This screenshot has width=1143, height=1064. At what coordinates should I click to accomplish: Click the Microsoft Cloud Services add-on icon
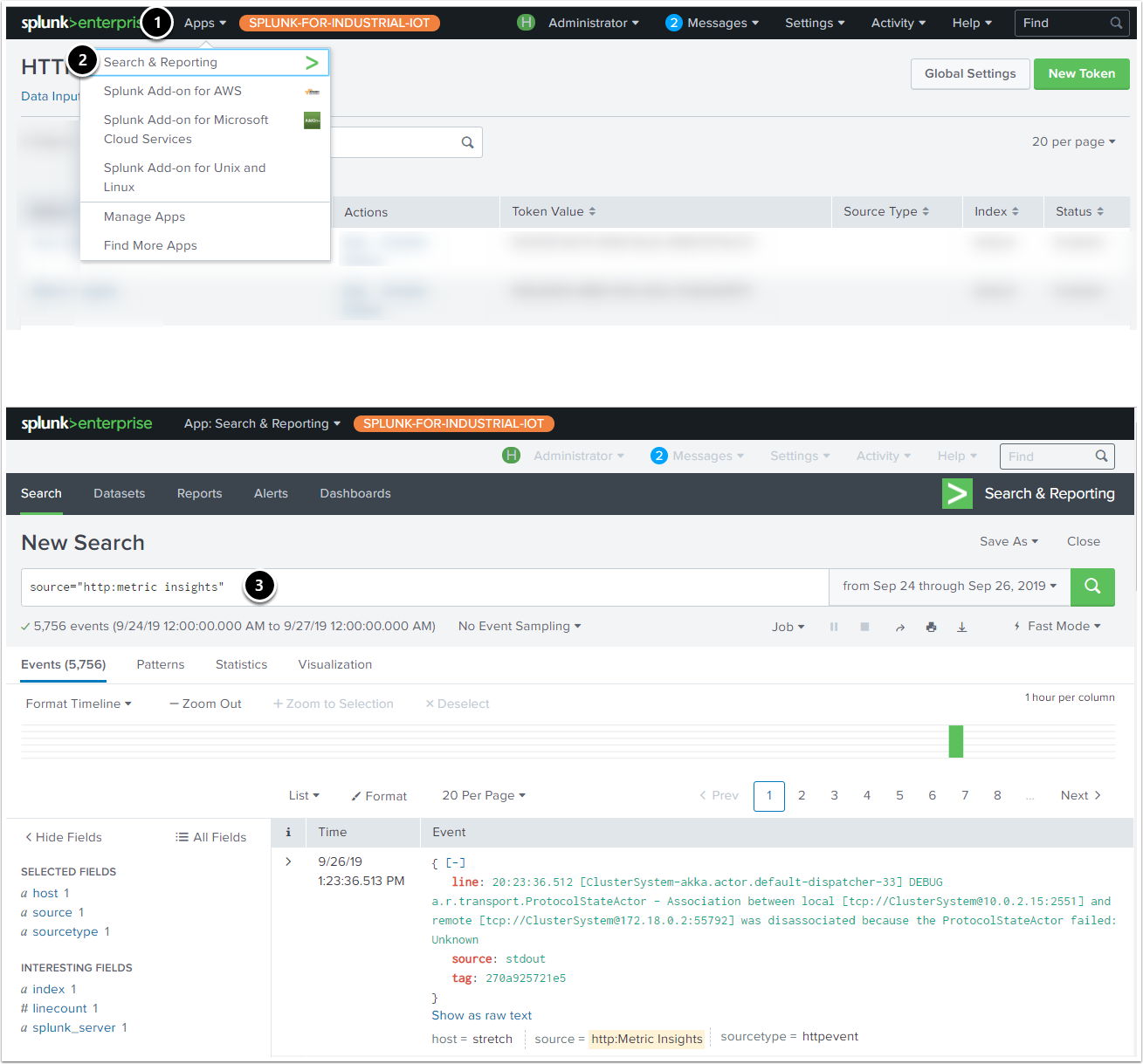click(x=312, y=120)
